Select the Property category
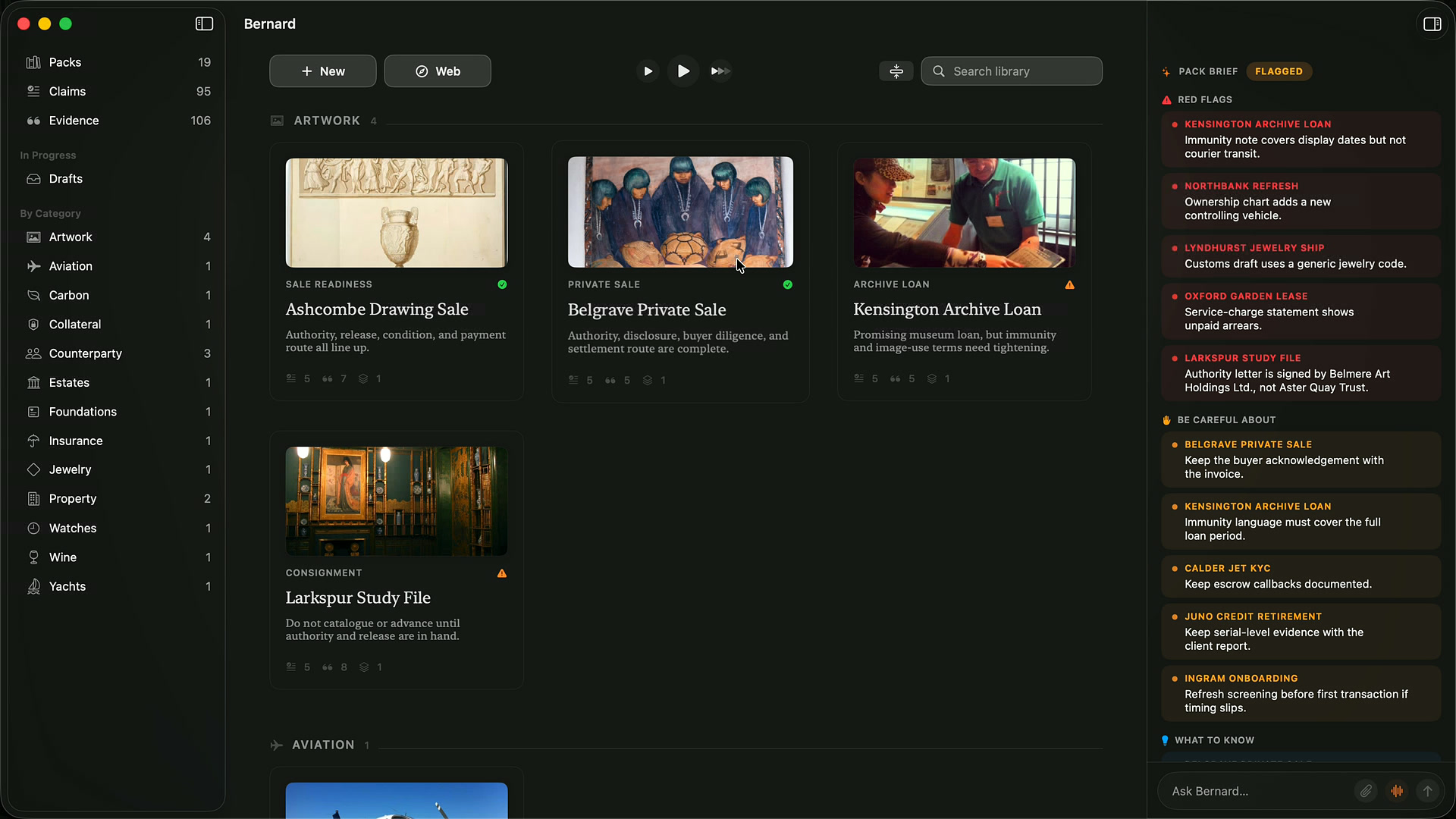This screenshot has width=1456, height=819. (118, 499)
